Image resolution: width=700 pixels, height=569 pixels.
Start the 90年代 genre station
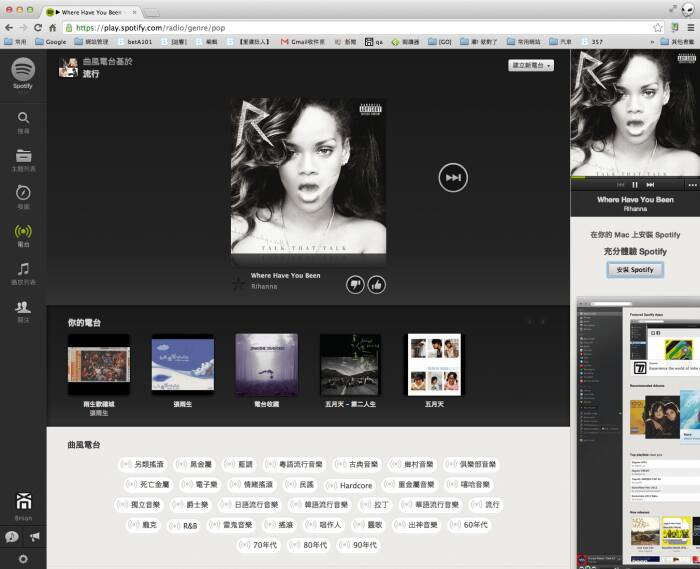pyautogui.click(x=359, y=545)
